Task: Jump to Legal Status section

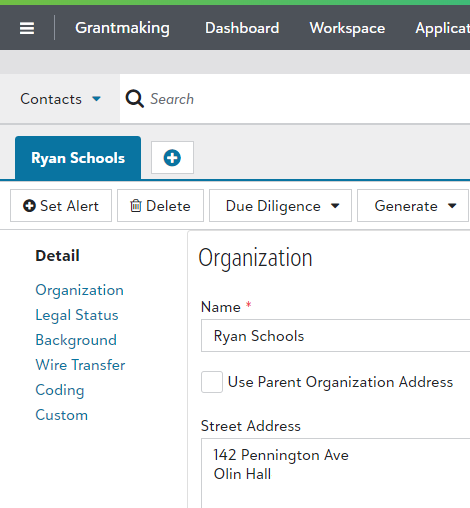Action: click(x=77, y=315)
